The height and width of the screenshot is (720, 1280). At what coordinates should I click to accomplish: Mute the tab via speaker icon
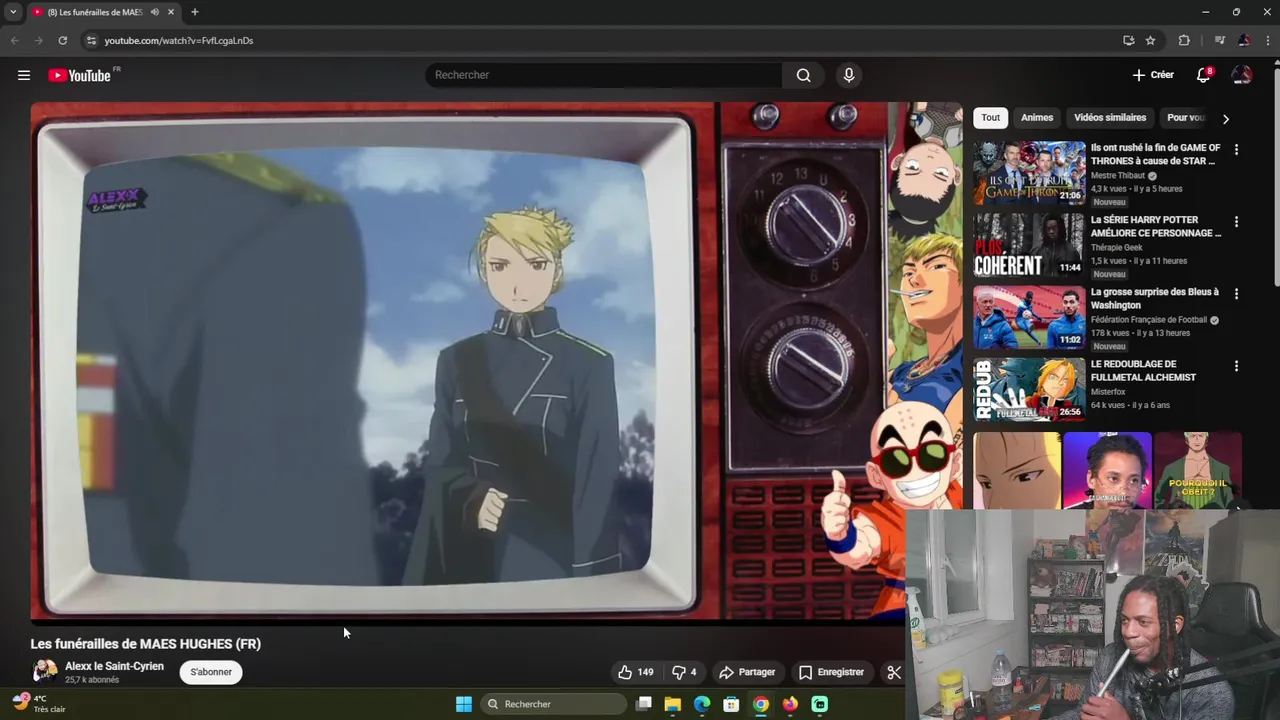click(154, 12)
